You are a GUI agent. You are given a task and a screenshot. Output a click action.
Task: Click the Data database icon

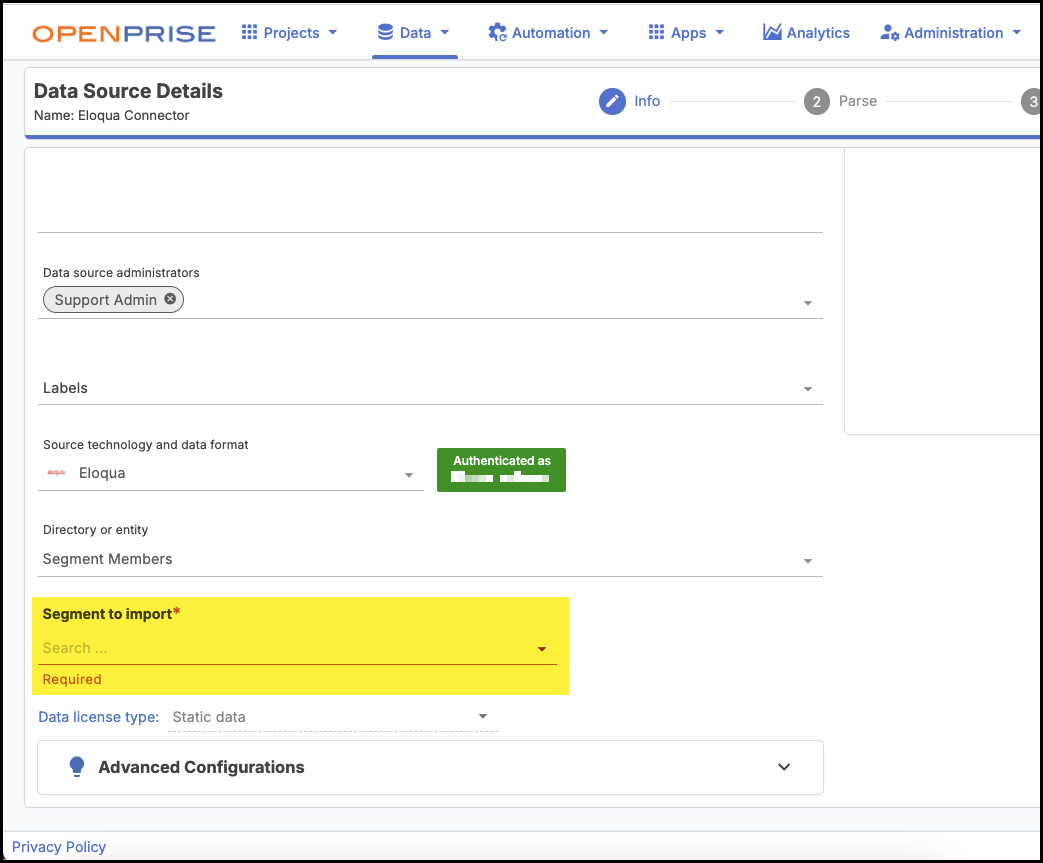(x=385, y=32)
